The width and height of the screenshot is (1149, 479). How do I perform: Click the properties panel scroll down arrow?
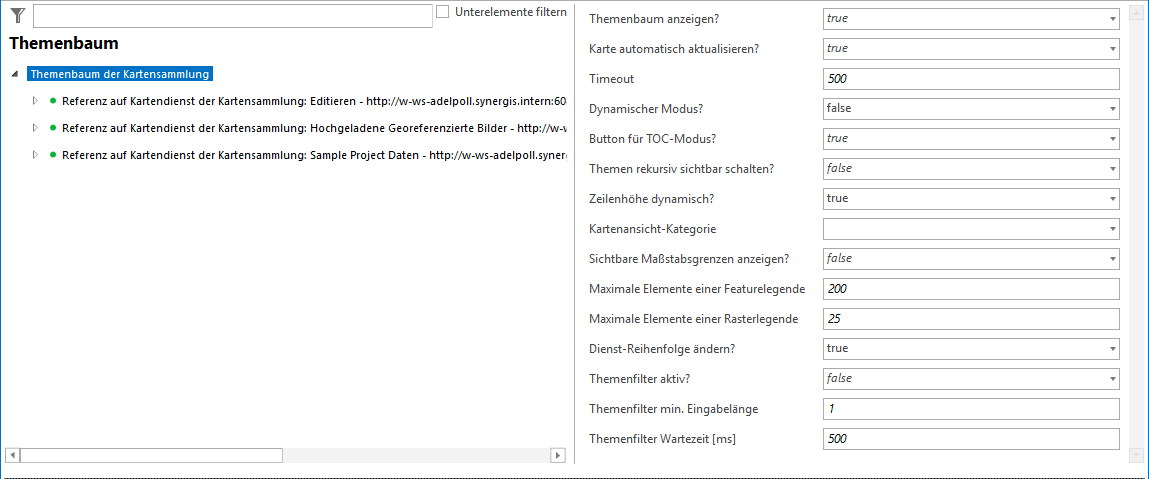click(1135, 455)
